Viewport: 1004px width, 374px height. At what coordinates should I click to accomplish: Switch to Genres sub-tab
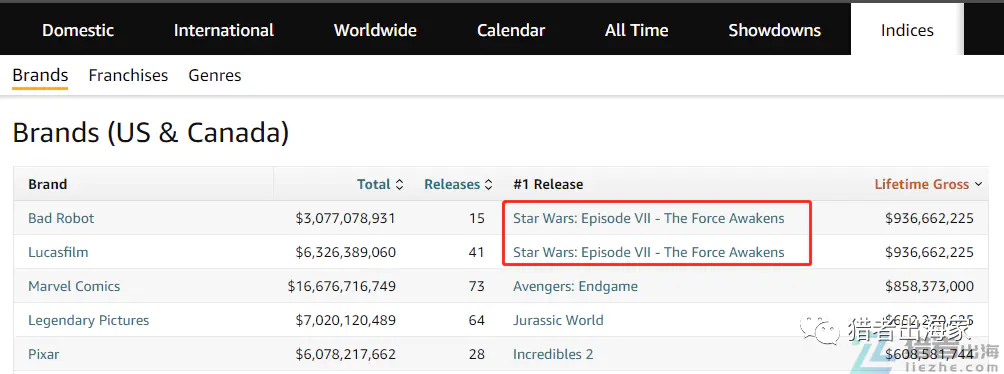click(x=215, y=76)
